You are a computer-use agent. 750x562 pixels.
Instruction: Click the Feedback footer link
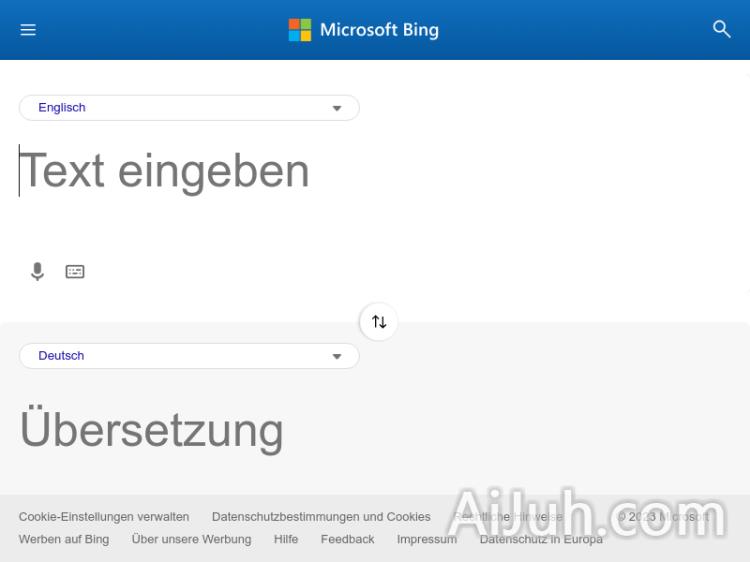(x=347, y=539)
